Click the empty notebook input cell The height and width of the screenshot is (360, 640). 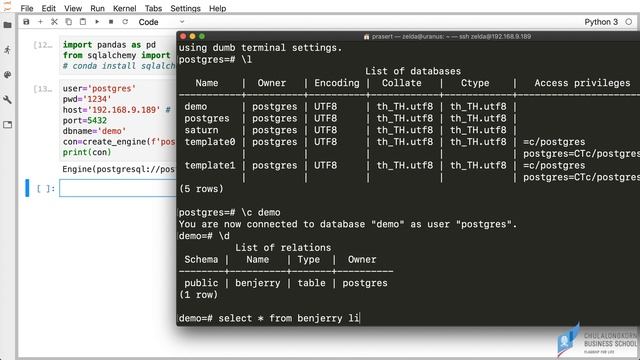[118, 188]
